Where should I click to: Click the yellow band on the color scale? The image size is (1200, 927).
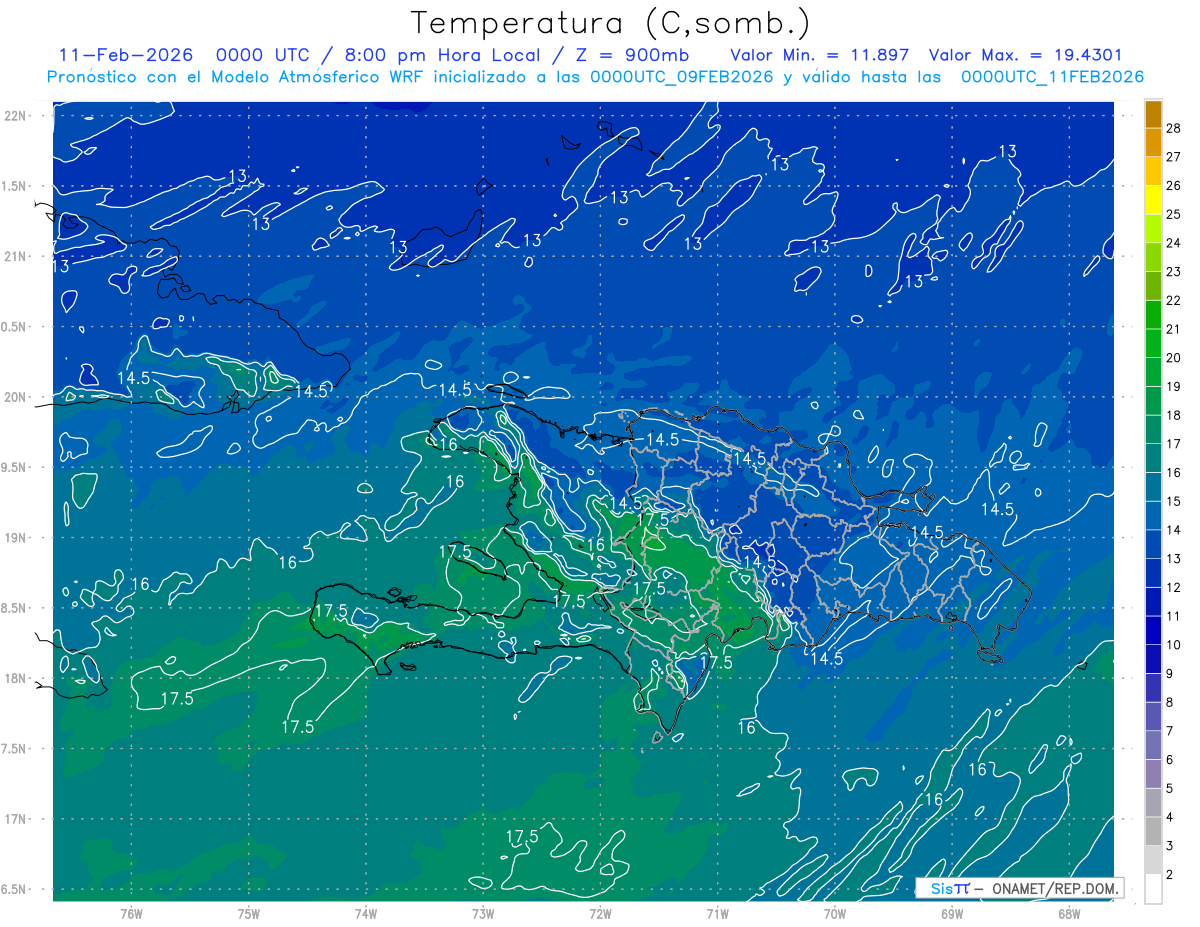(1153, 200)
